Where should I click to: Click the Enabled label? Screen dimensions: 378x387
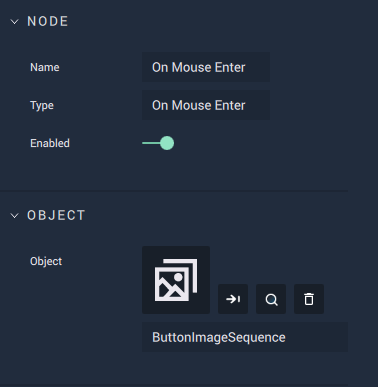coord(50,143)
